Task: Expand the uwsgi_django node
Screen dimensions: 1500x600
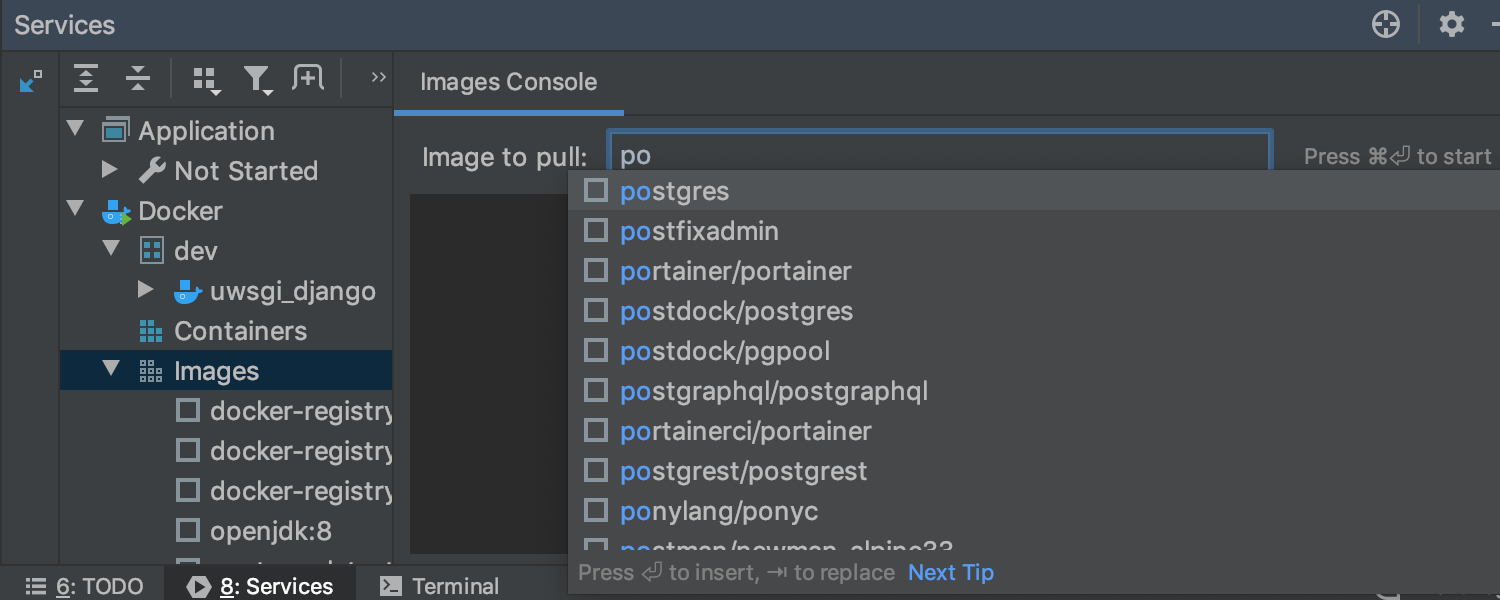Action: [146, 290]
